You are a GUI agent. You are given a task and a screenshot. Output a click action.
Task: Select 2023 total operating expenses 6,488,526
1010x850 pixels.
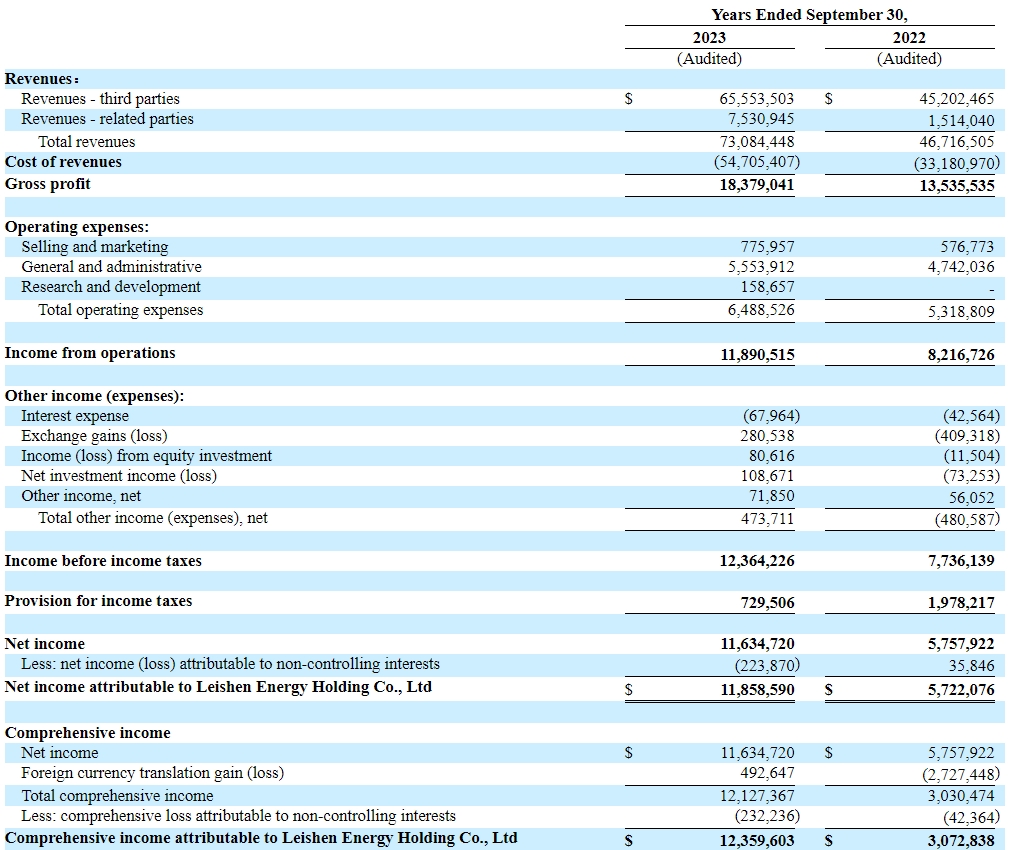(756, 311)
